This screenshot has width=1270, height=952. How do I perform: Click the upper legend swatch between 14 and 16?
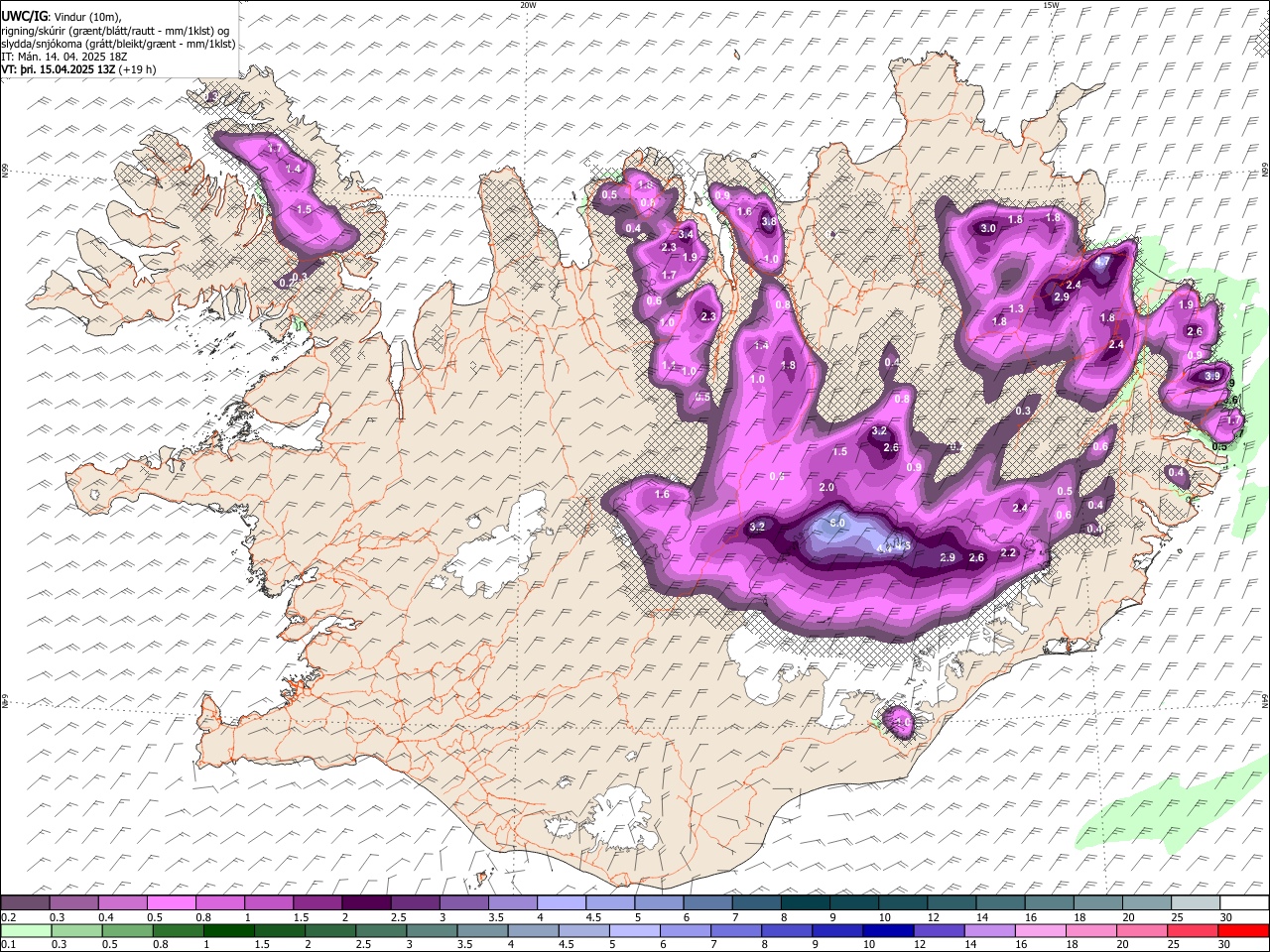(x=1001, y=902)
